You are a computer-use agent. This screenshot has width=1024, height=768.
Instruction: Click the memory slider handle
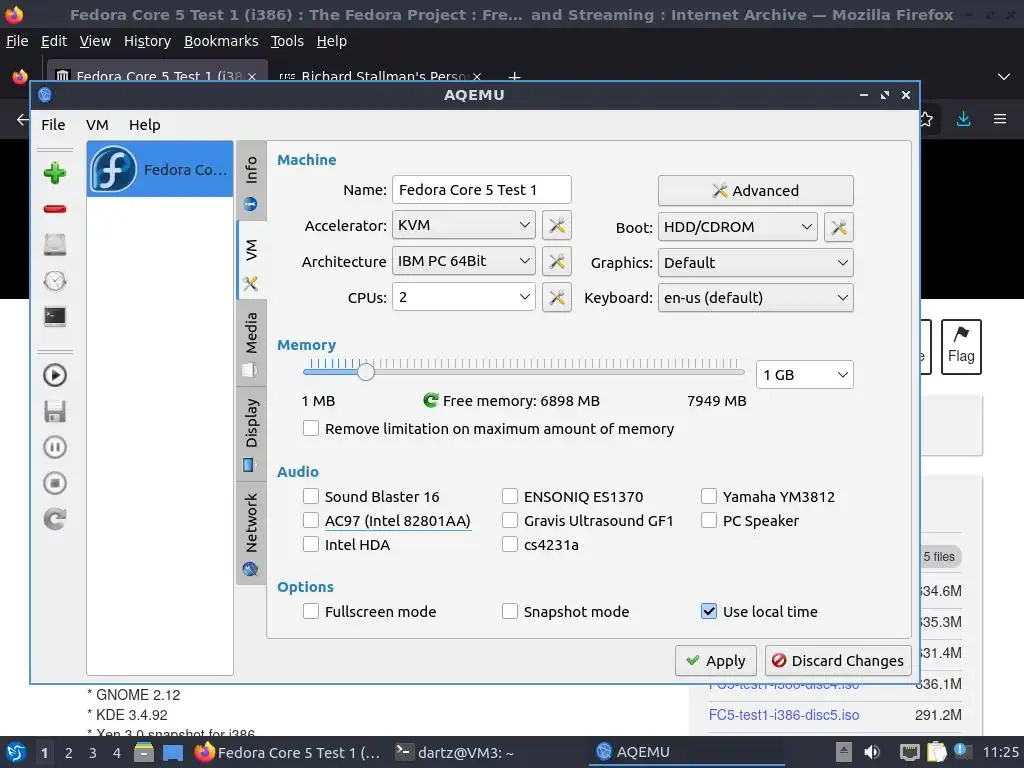[366, 372]
